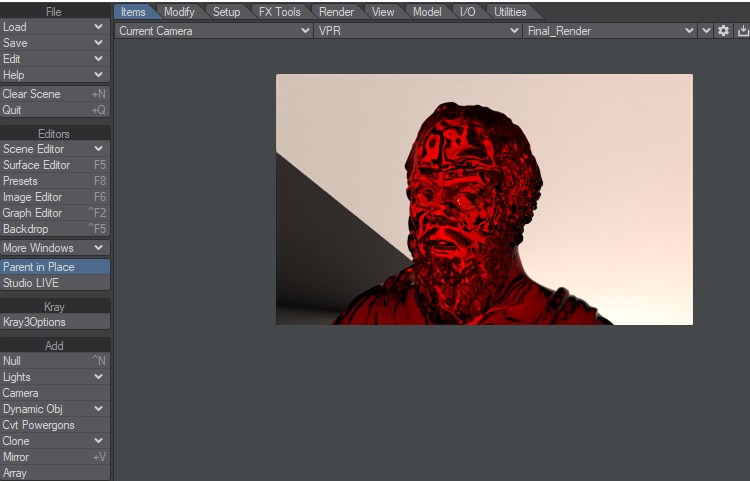This screenshot has width=750, height=481.
Task: Open the Current Camera view dropdown
Action: coord(214,31)
